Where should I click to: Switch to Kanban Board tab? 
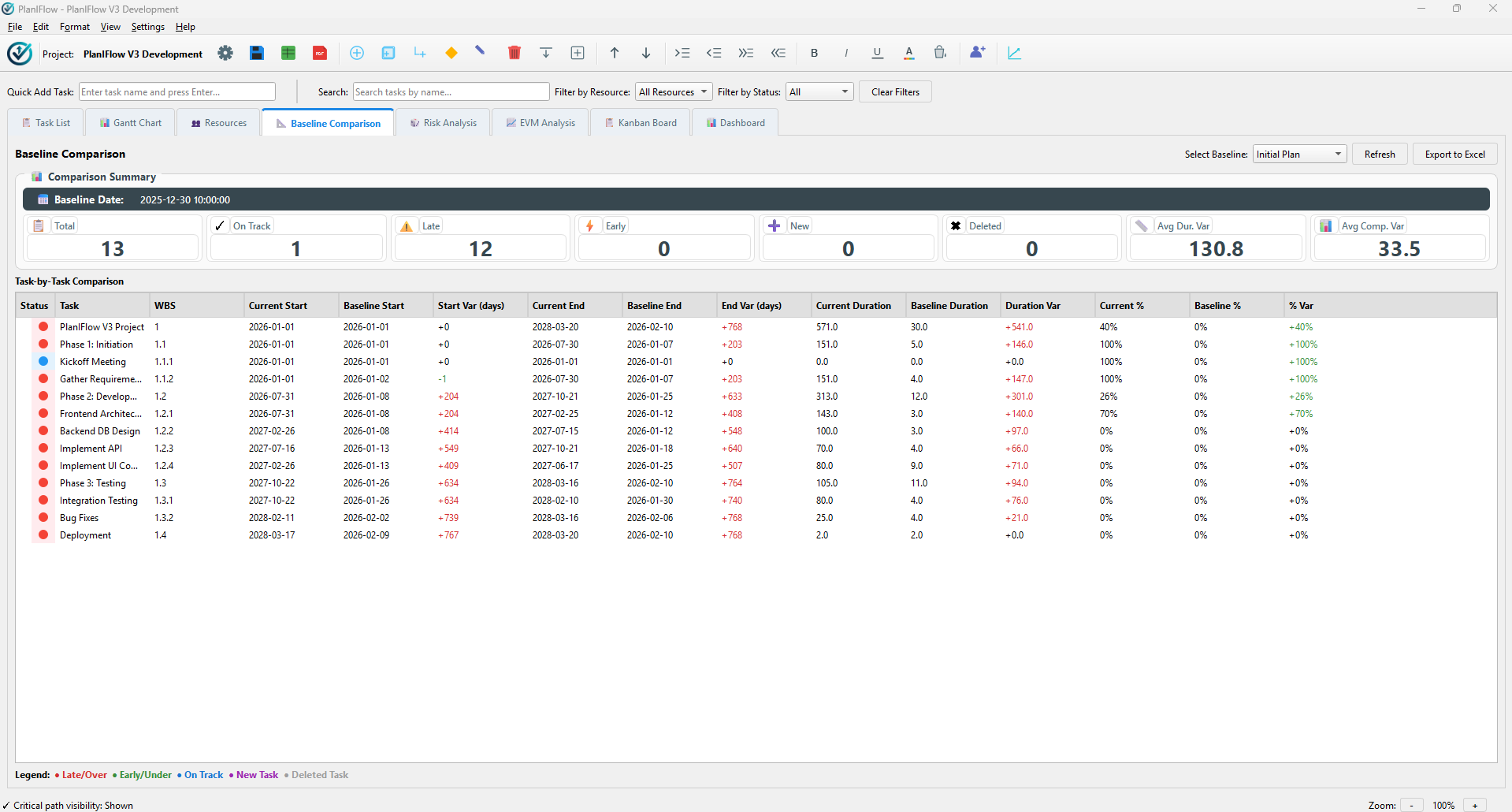(640, 123)
